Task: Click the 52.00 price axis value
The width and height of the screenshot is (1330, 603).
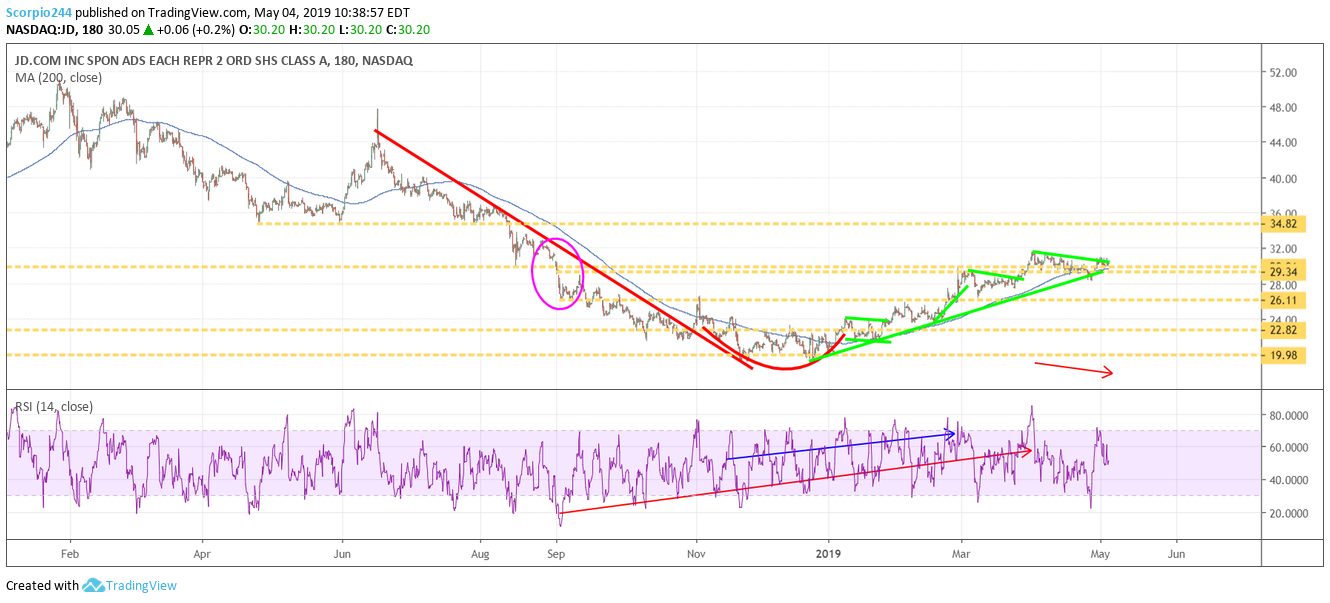Action: pos(1285,73)
